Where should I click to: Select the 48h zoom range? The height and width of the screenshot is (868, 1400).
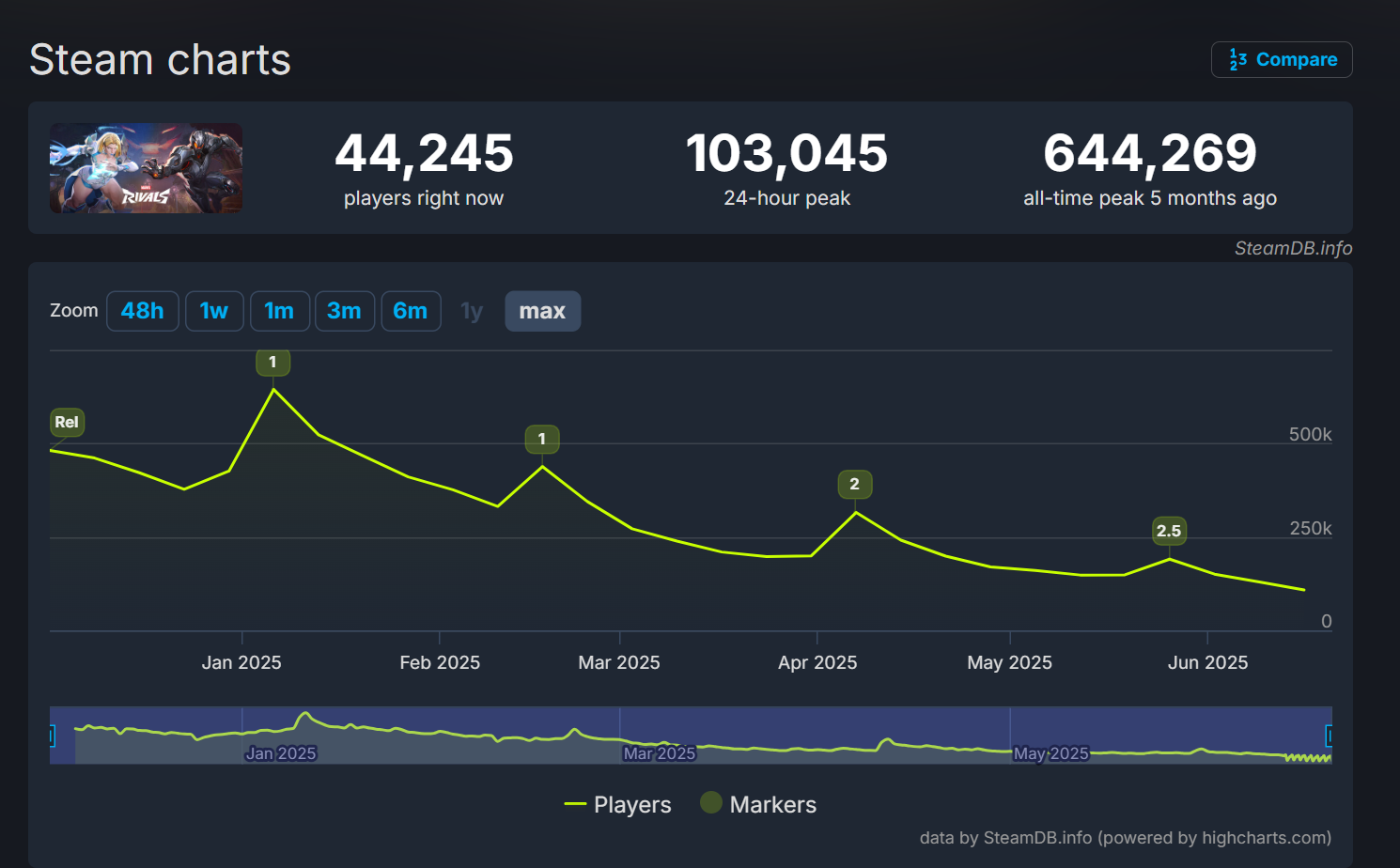coord(143,311)
